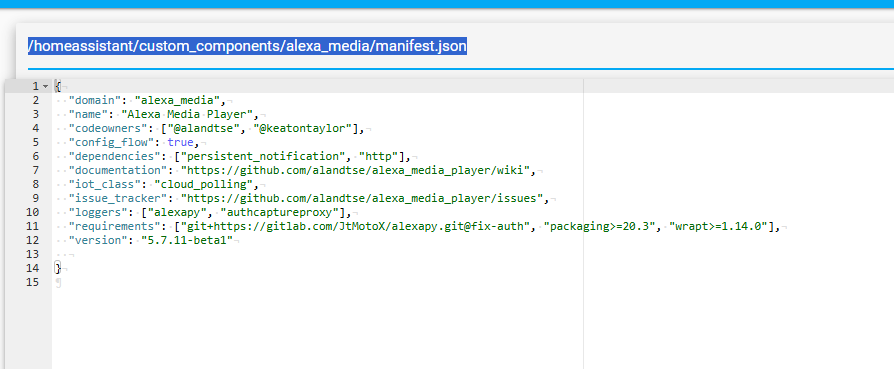Select line number 6 in gutter
894x369 pixels.
36,156
